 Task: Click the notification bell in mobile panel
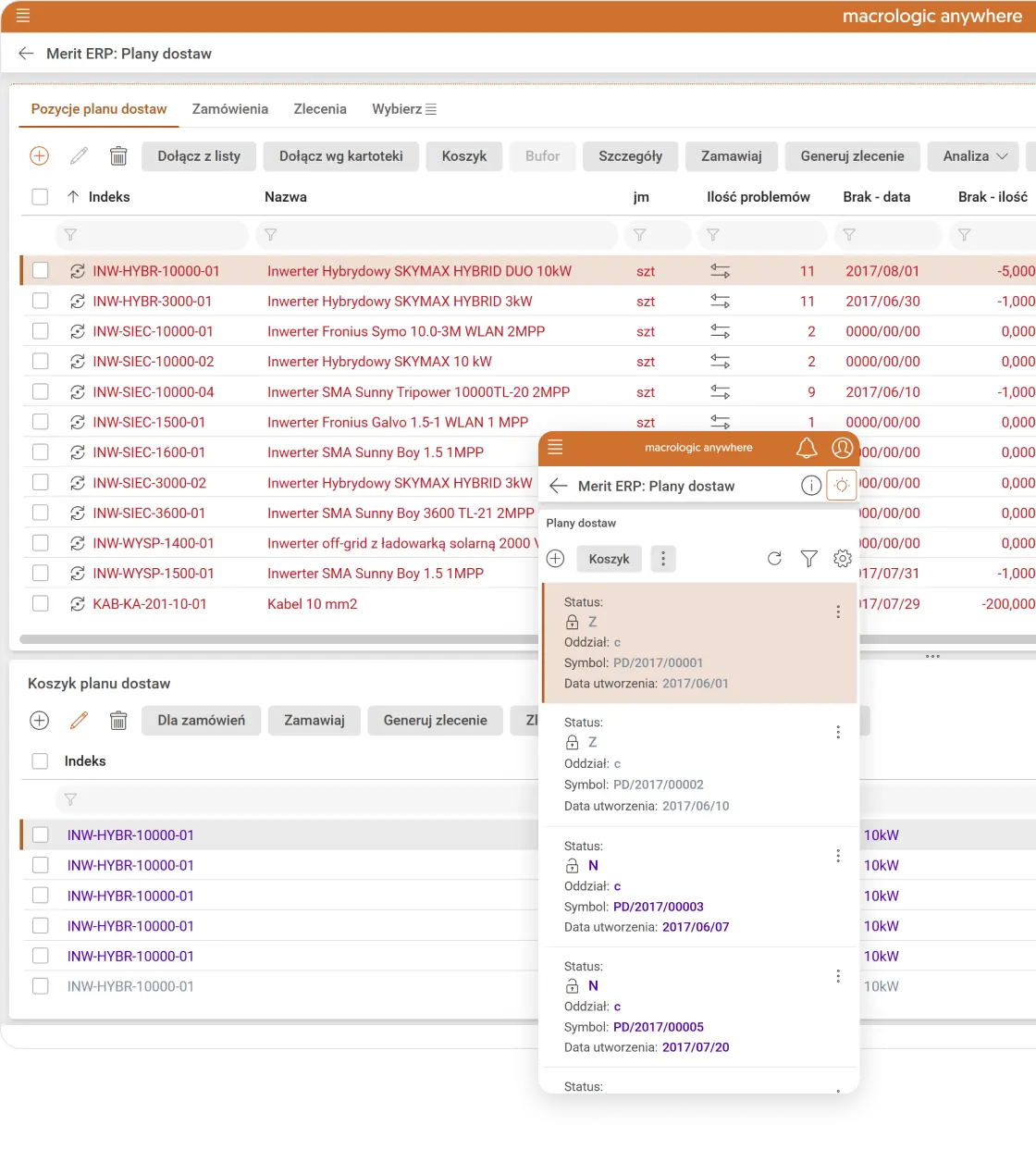tap(807, 448)
